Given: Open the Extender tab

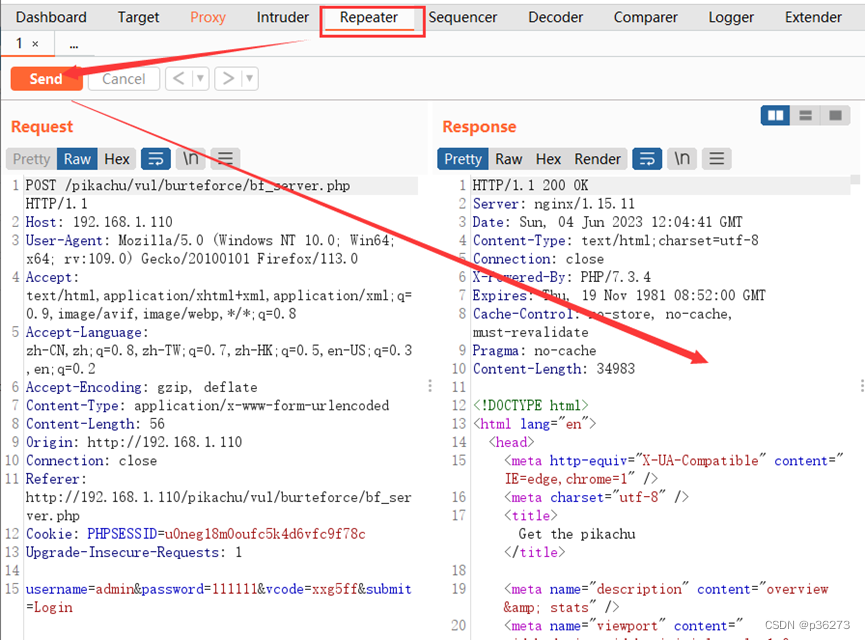Looking at the screenshot, I should [x=813, y=18].
